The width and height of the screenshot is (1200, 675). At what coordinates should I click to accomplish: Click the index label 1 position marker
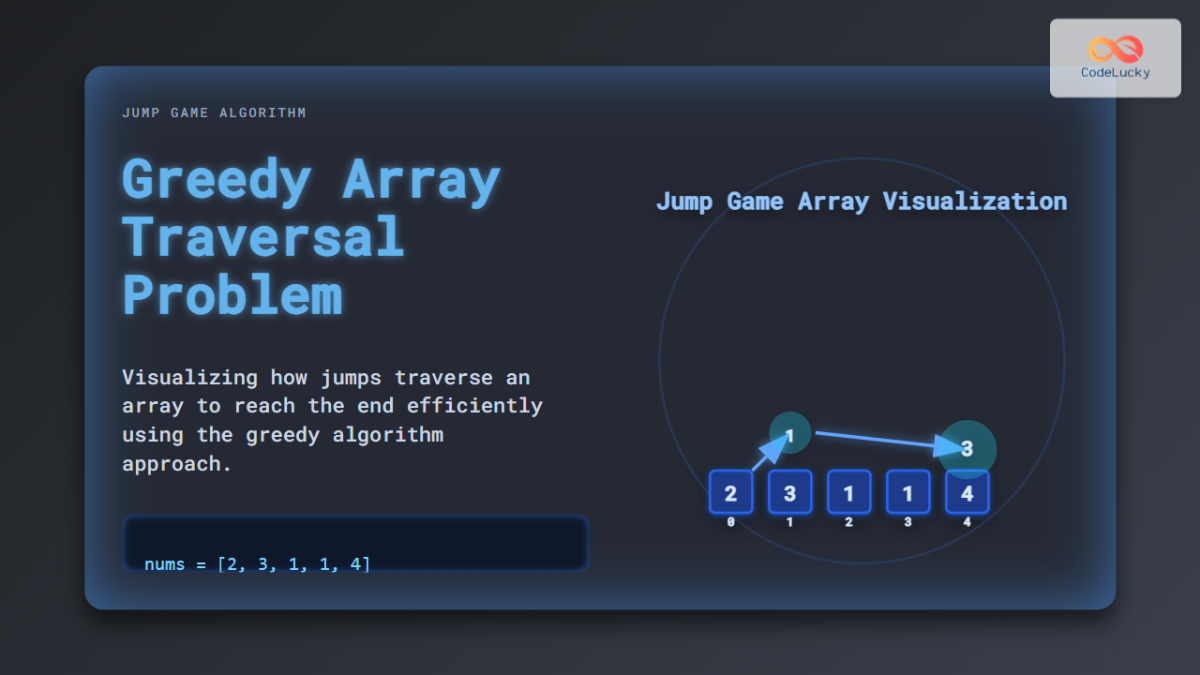tap(789, 521)
